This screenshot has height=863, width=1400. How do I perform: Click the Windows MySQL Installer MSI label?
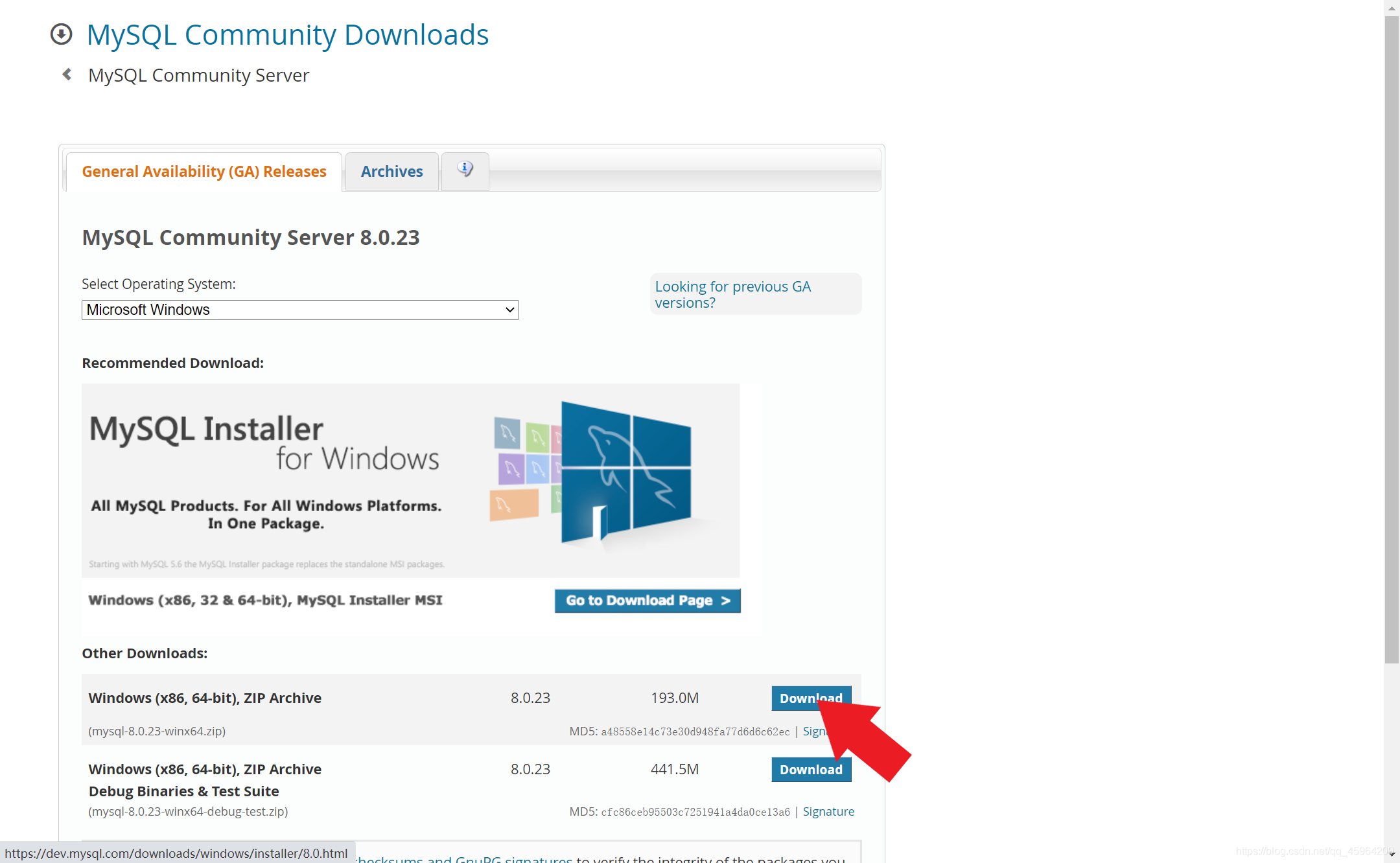[x=265, y=600]
